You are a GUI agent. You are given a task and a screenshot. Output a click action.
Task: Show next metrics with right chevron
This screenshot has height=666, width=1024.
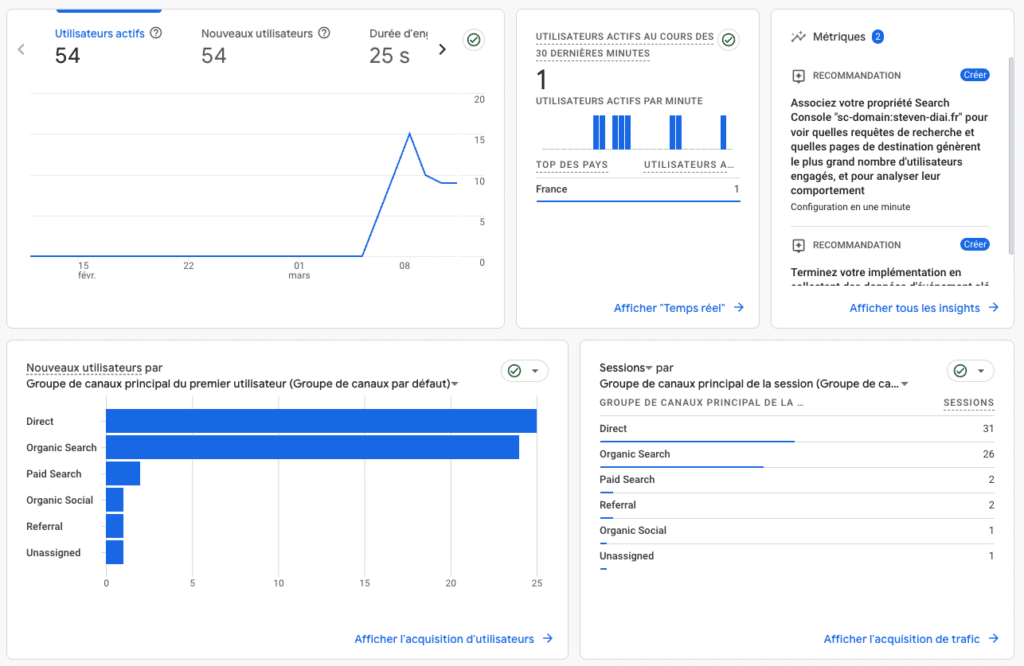[x=442, y=50]
